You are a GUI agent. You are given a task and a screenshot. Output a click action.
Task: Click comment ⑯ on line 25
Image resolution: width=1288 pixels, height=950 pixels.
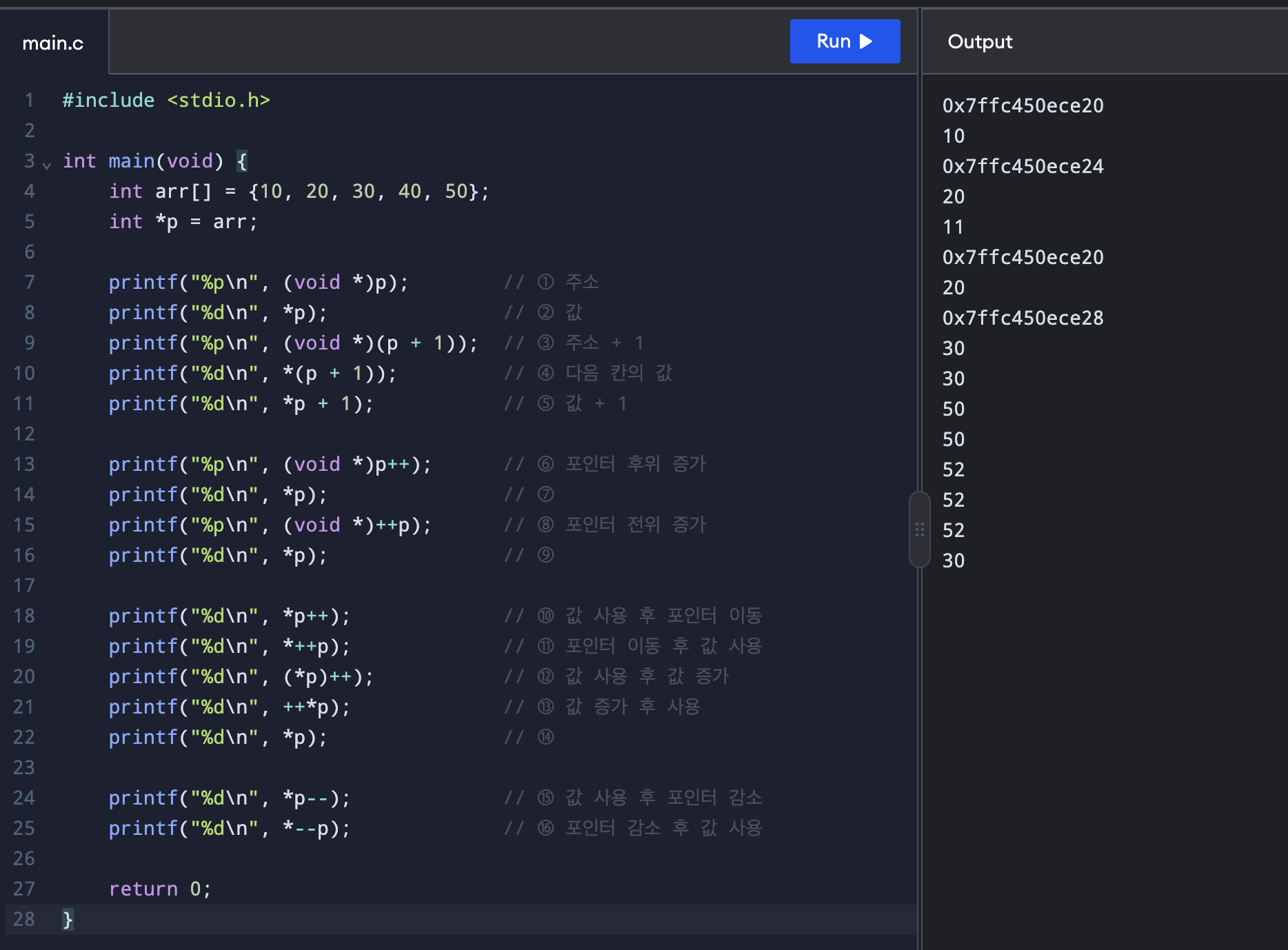tap(633, 828)
